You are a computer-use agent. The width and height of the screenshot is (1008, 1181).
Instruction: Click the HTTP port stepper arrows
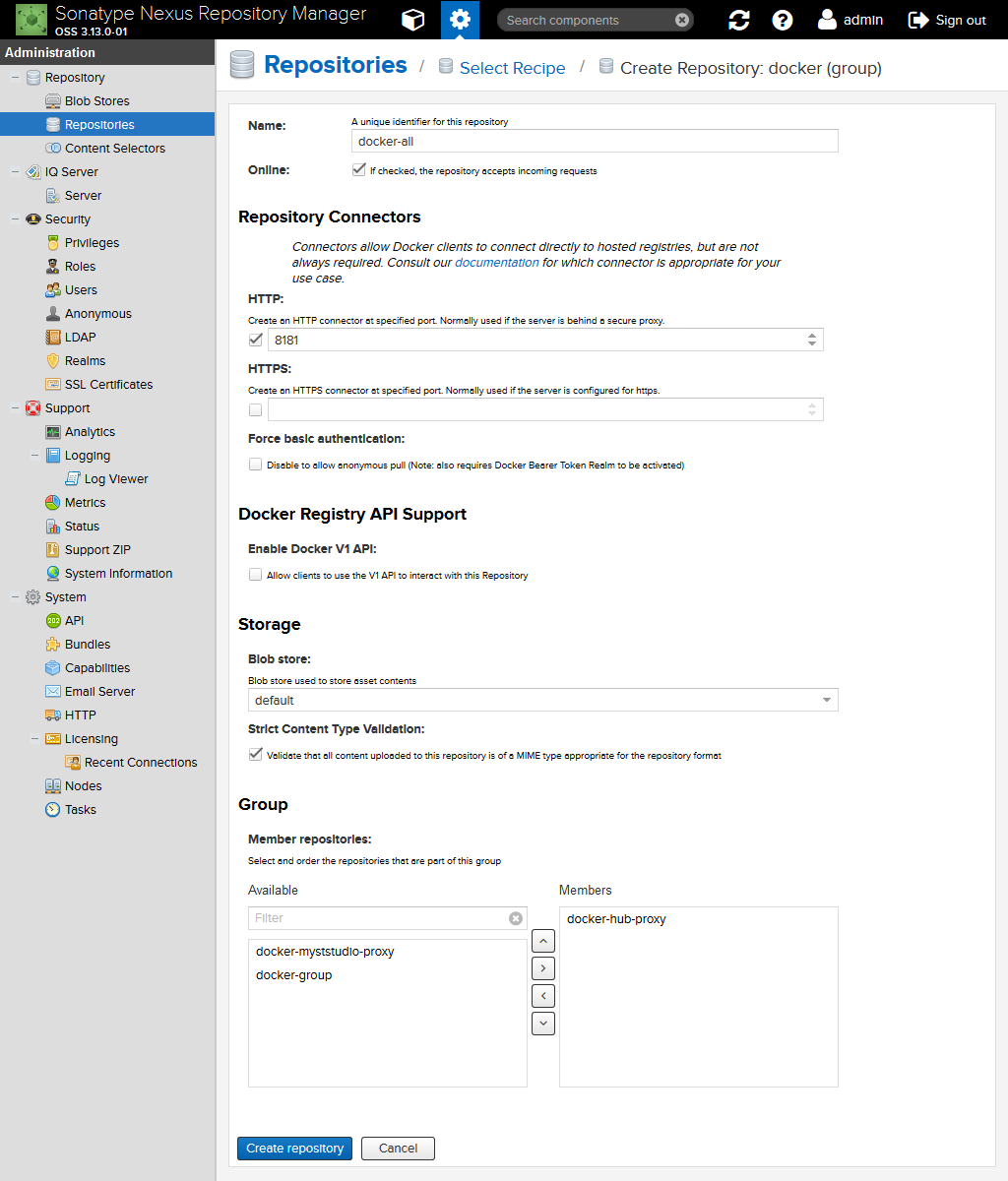point(812,340)
